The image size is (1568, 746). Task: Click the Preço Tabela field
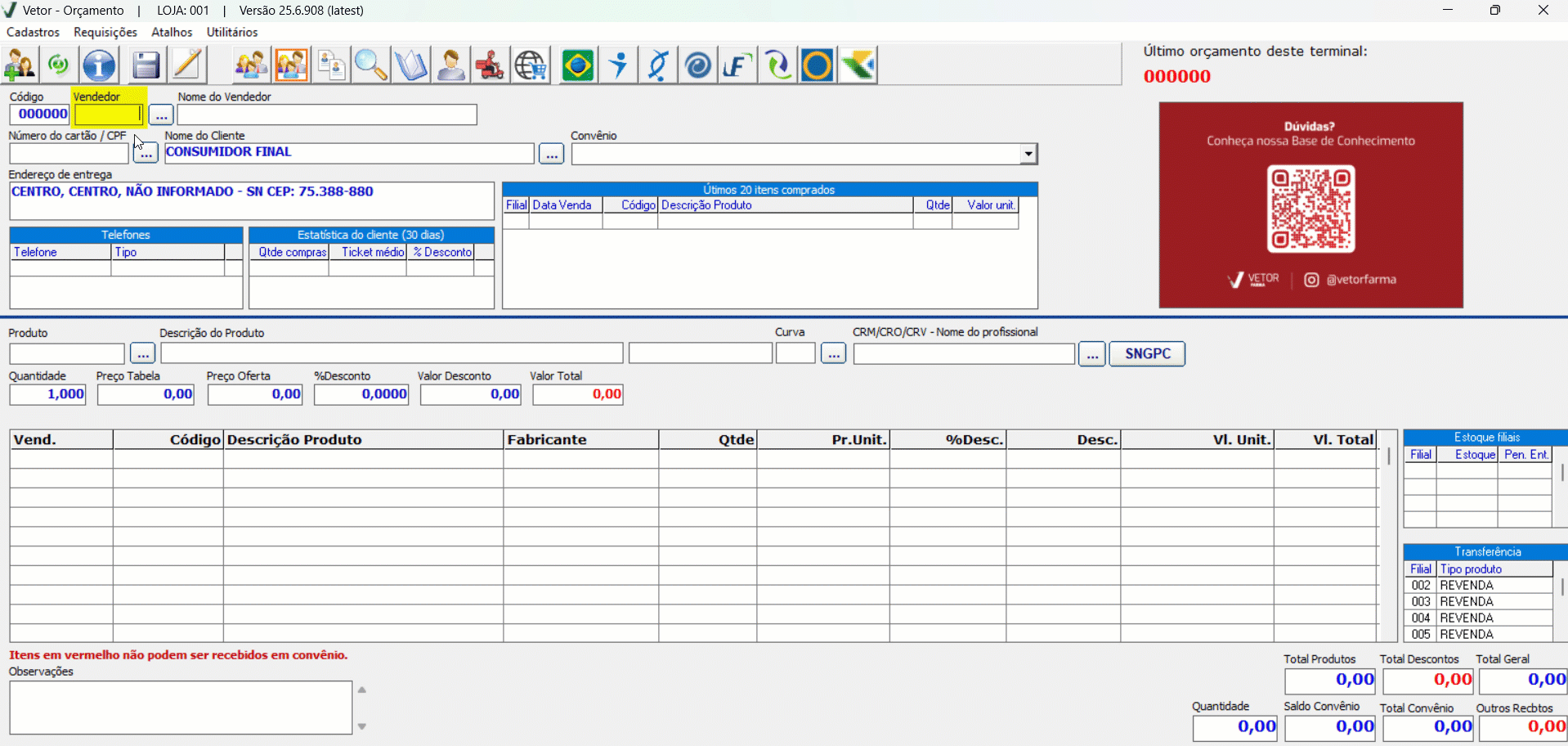(146, 394)
